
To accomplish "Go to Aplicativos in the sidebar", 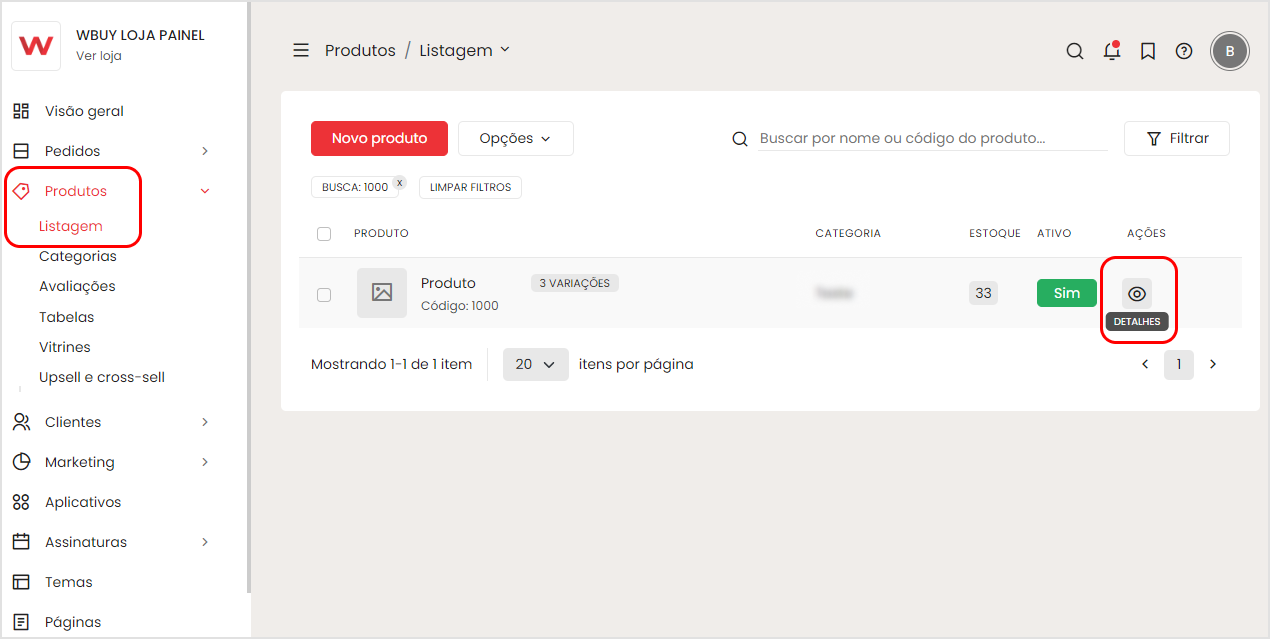I will click(83, 502).
